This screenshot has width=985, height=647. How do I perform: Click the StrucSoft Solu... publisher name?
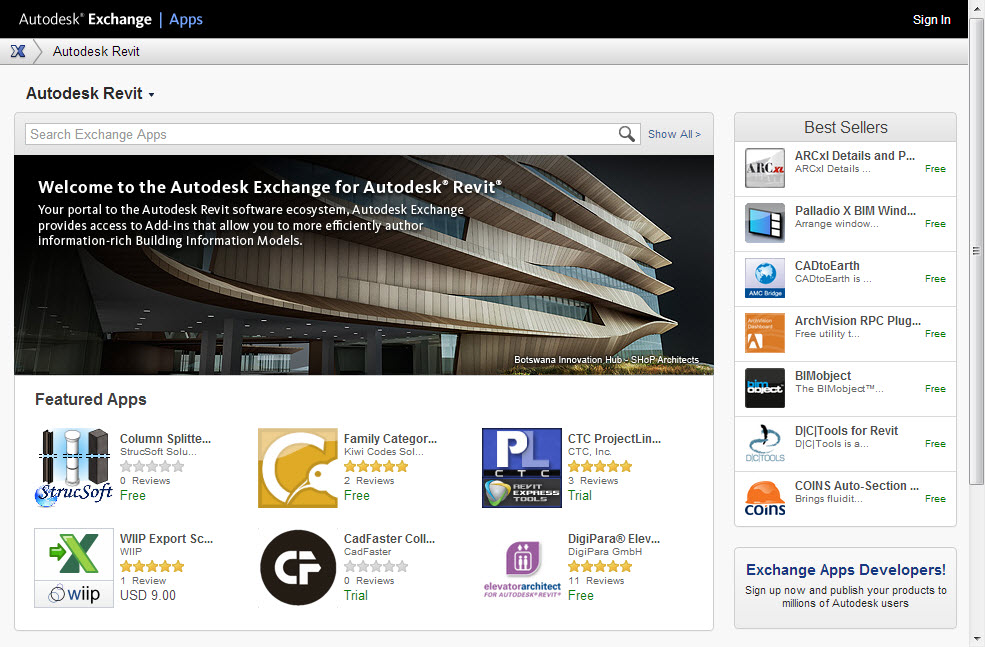[x=158, y=452]
